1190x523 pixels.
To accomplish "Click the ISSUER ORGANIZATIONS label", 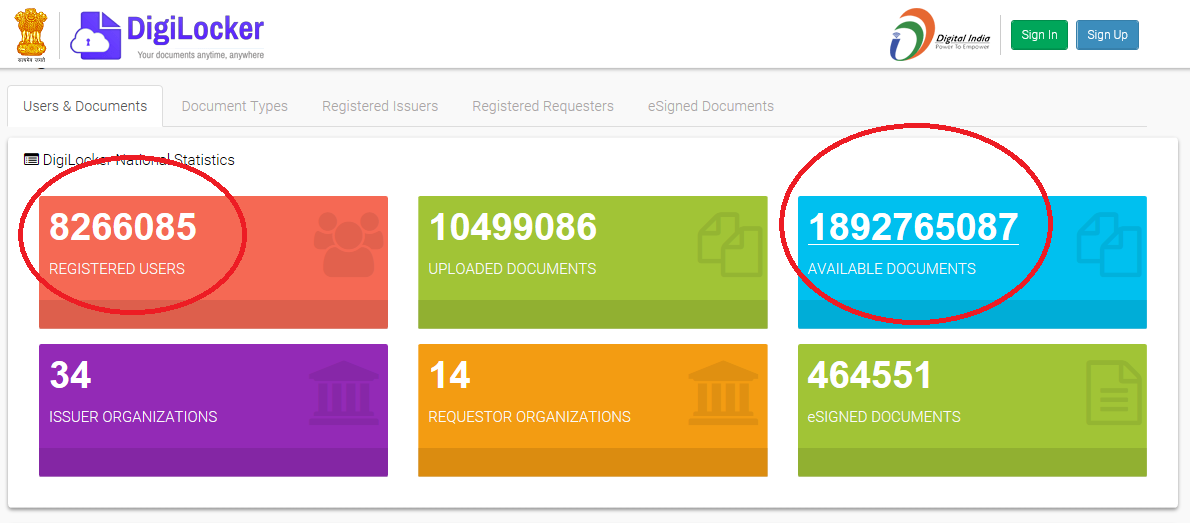I will tap(133, 417).
